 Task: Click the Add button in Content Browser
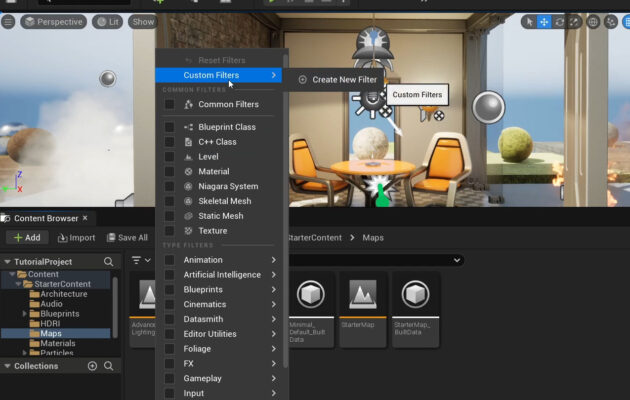tap(27, 238)
